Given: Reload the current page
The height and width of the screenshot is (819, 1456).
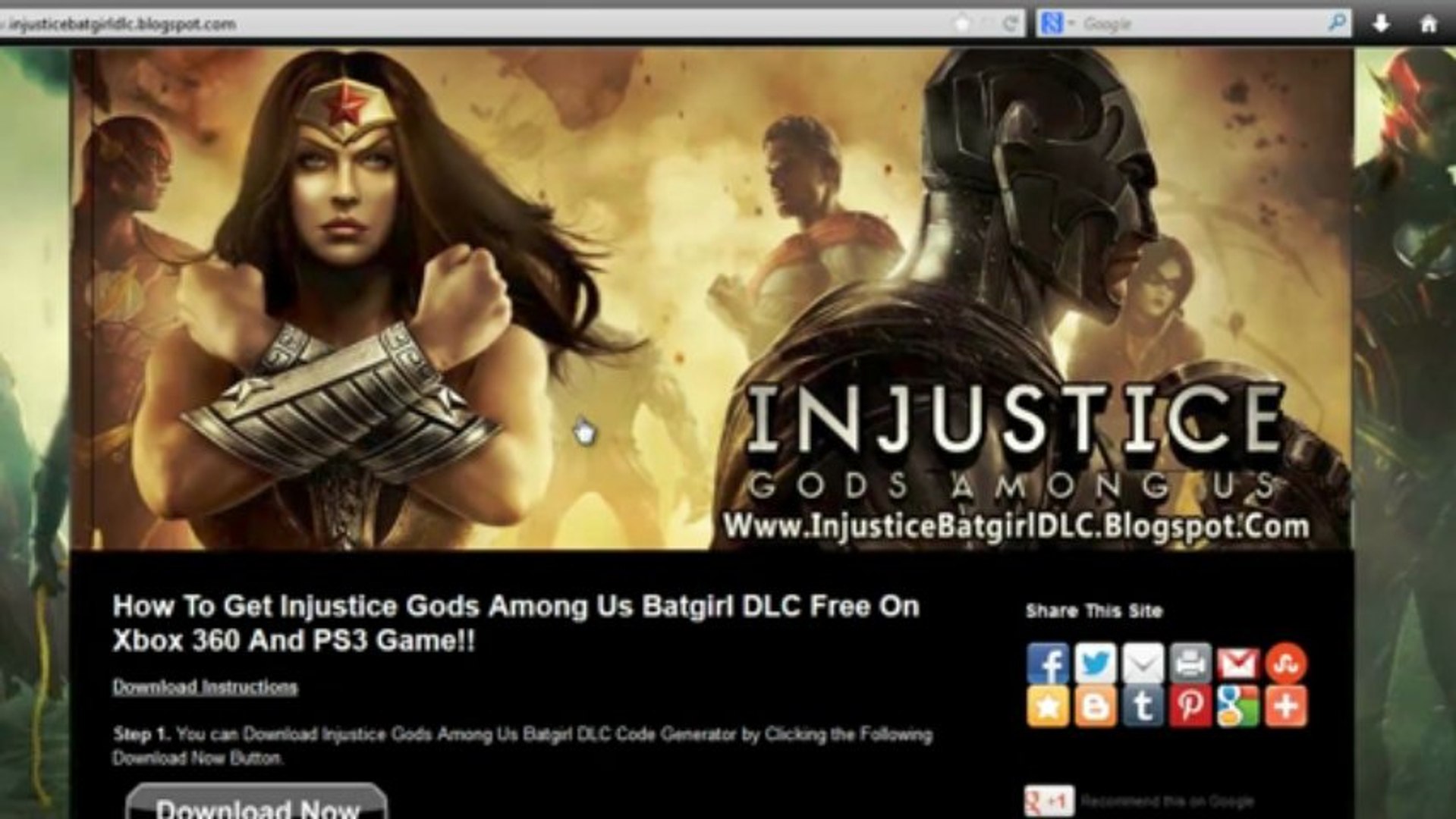Looking at the screenshot, I should 1010,24.
